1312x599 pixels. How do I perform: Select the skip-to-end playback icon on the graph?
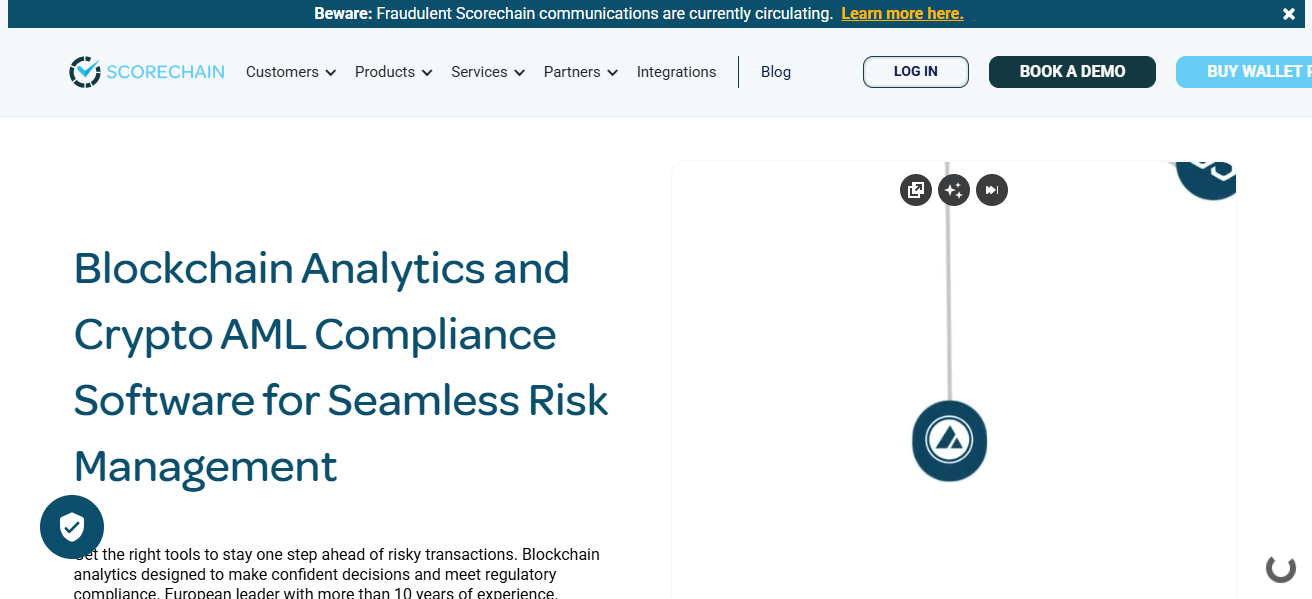pyautogui.click(x=991, y=190)
